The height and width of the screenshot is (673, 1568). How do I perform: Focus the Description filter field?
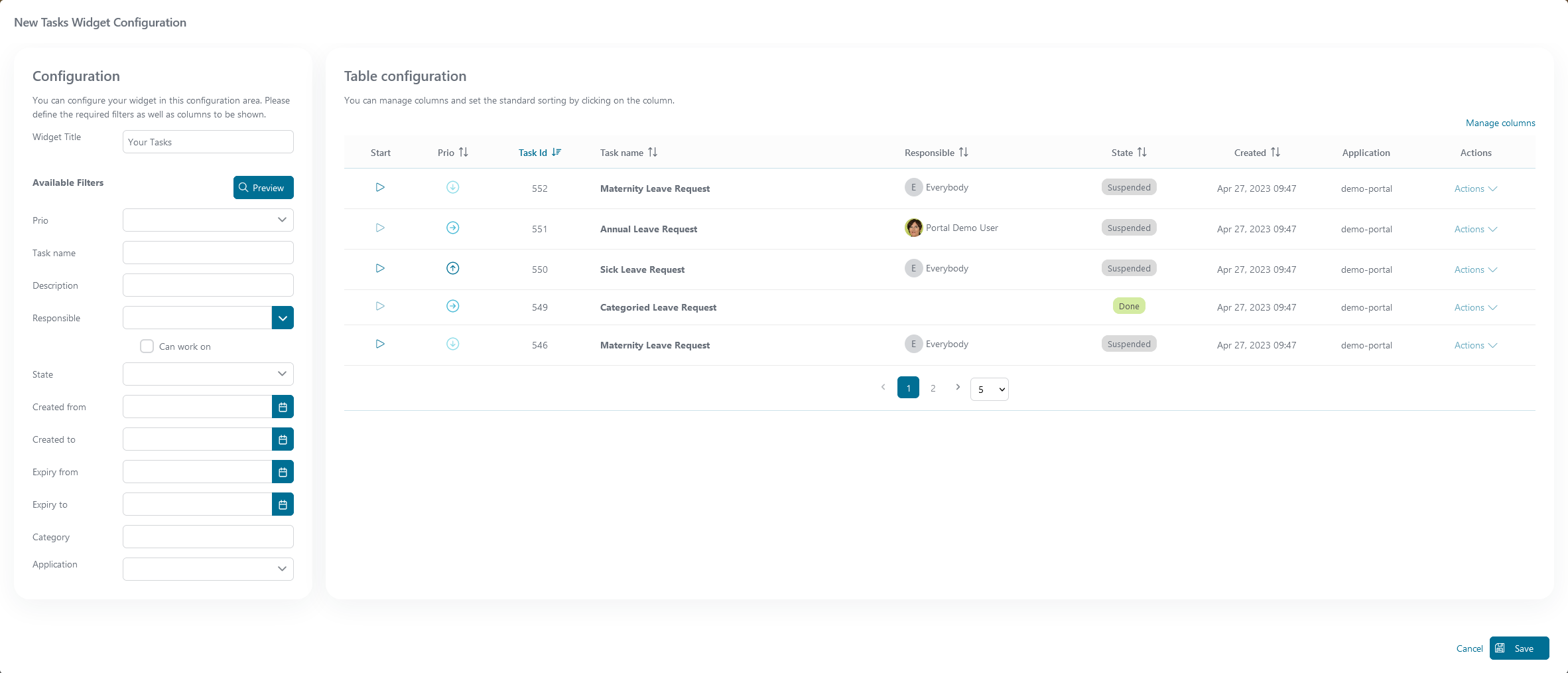tap(208, 285)
